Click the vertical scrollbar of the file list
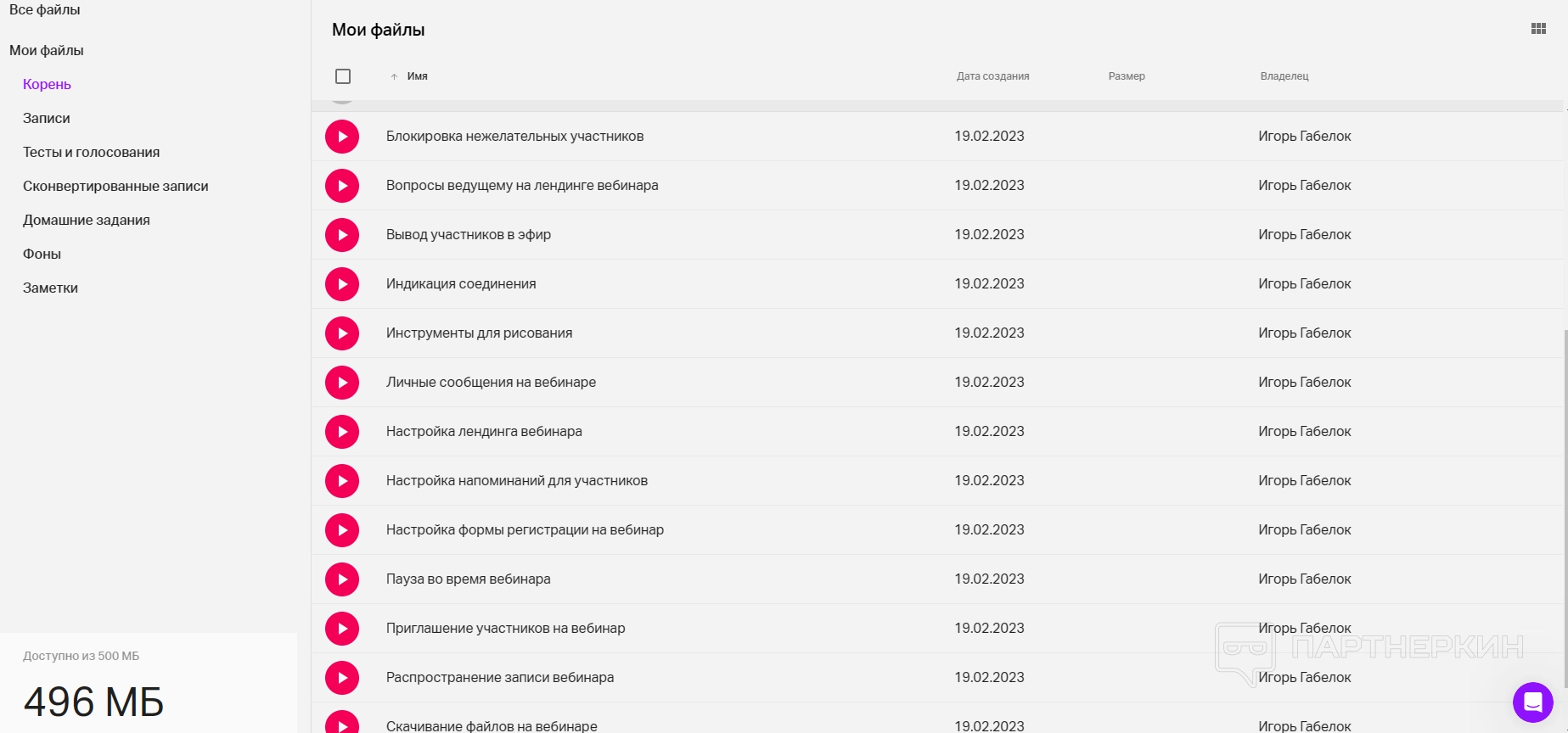 click(x=1565, y=509)
